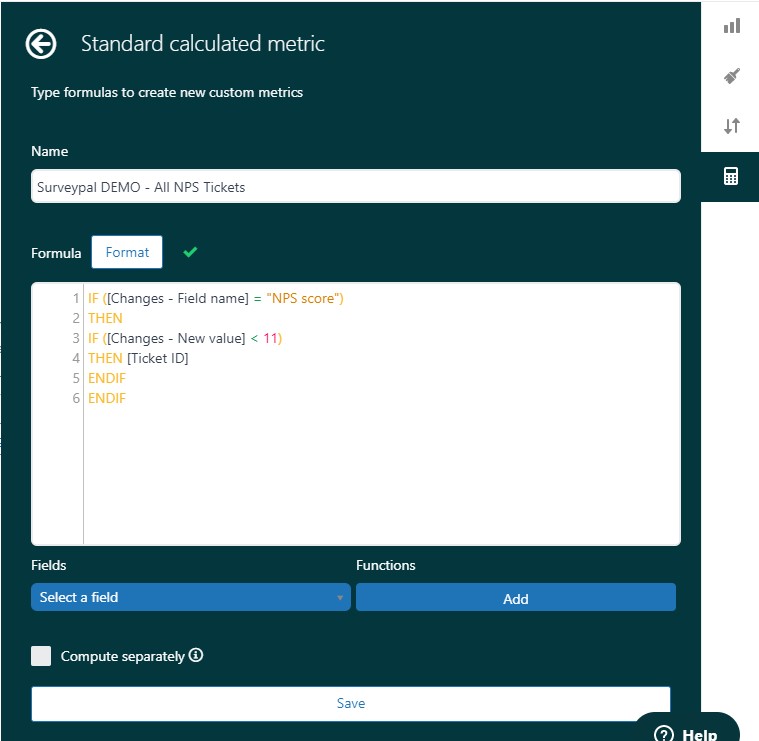Image resolution: width=759 pixels, height=741 pixels.
Task: Click the info icon beside Compute separately
Action: pos(196,655)
